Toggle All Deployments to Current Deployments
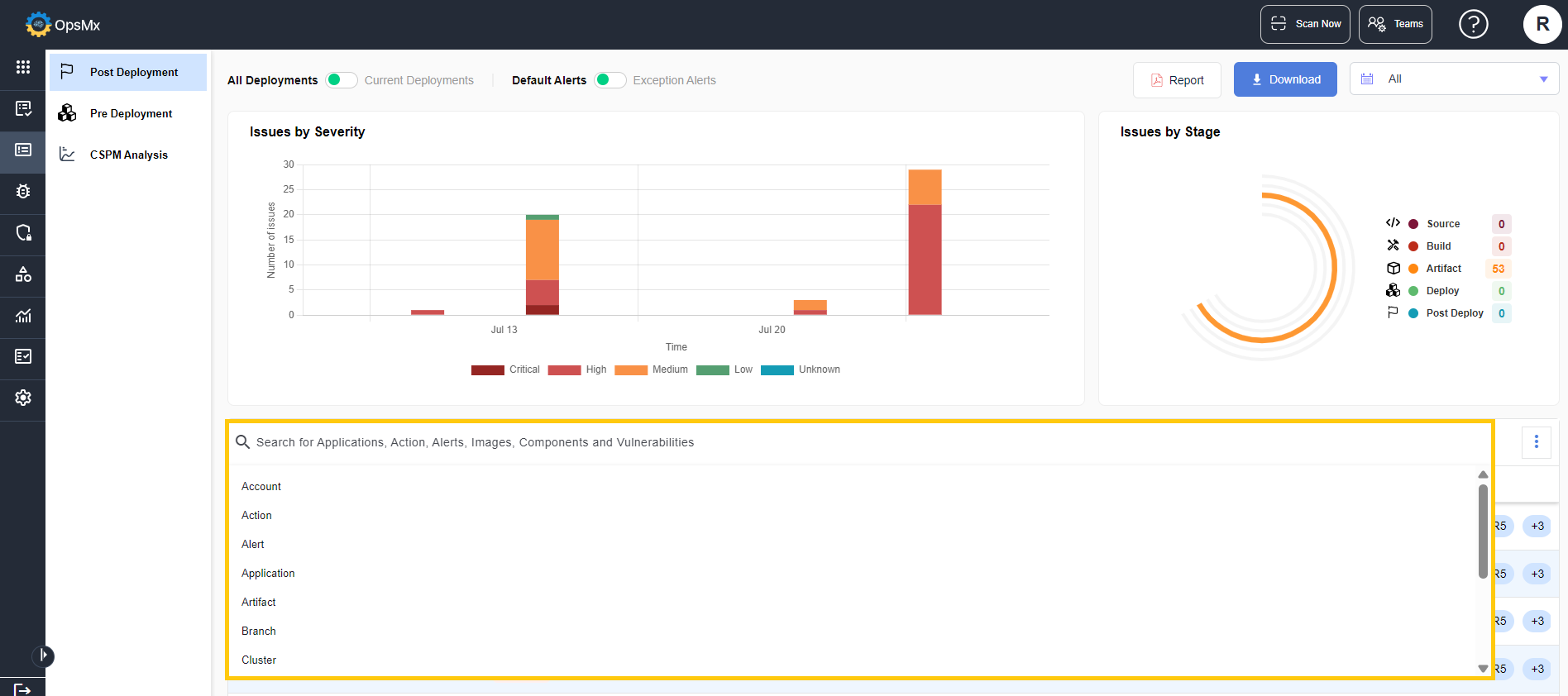Image resolution: width=1568 pixels, height=696 pixels. pos(341,80)
